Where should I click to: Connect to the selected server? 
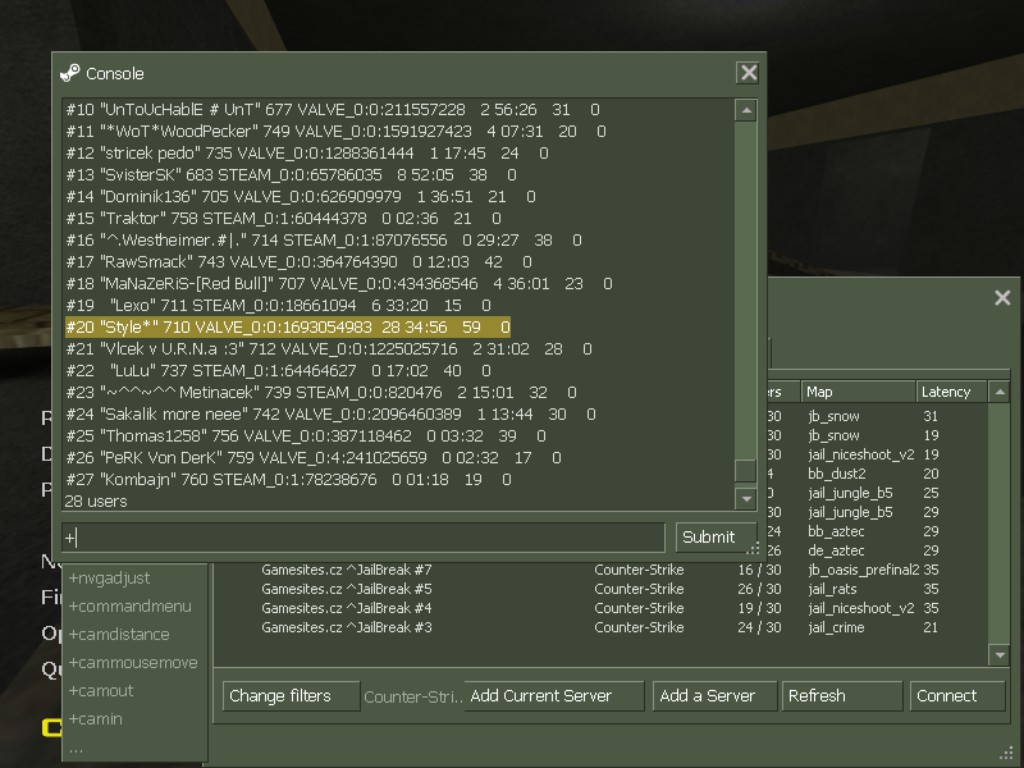coord(957,696)
